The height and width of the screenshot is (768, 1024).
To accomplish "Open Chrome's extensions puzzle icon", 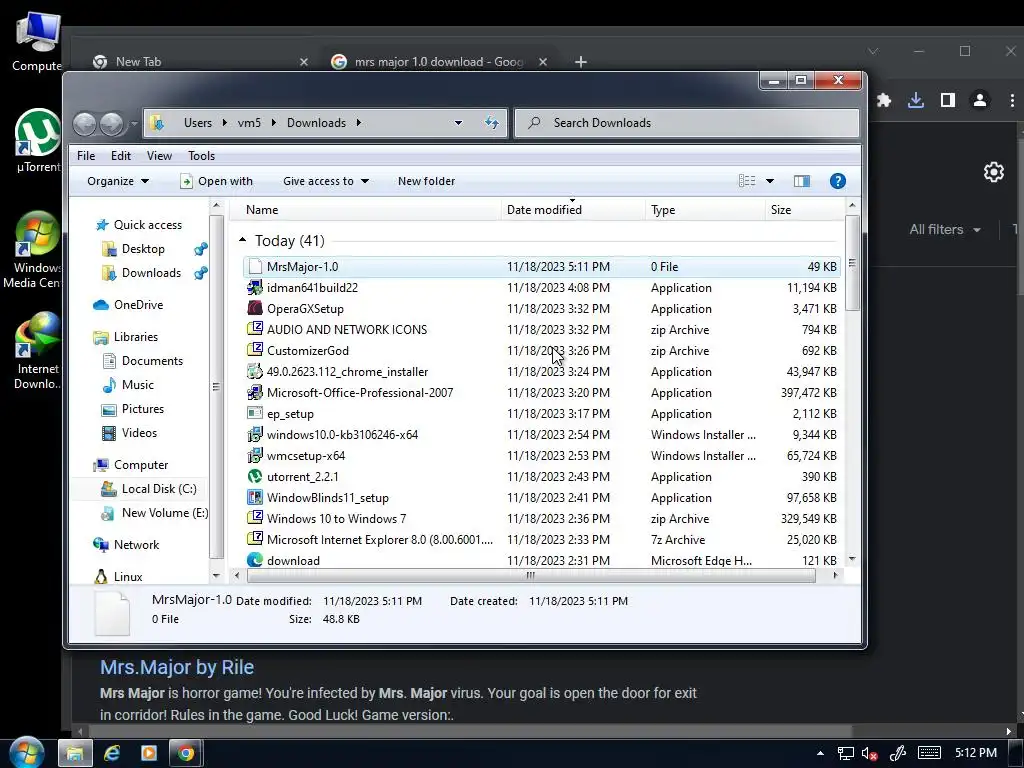I will 884,100.
